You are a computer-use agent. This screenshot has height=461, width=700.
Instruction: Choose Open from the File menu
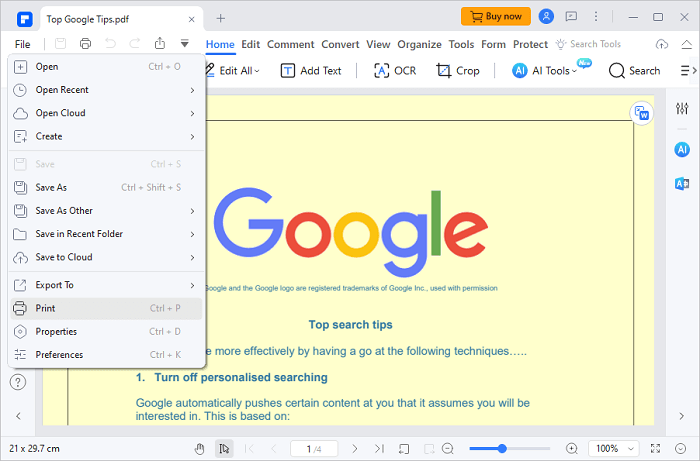click(x=106, y=66)
